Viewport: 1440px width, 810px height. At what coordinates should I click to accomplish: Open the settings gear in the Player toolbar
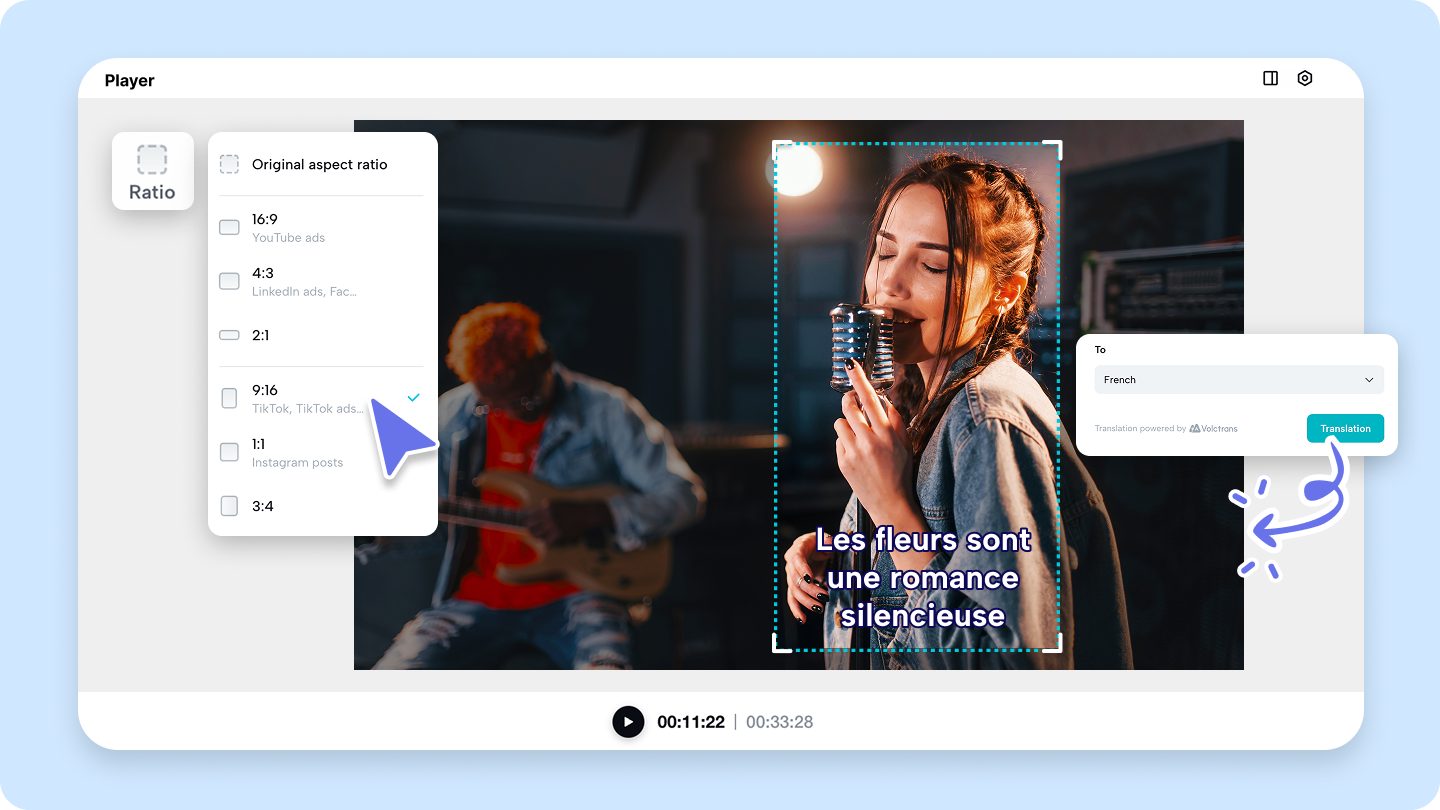pyautogui.click(x=1305, y=77)
